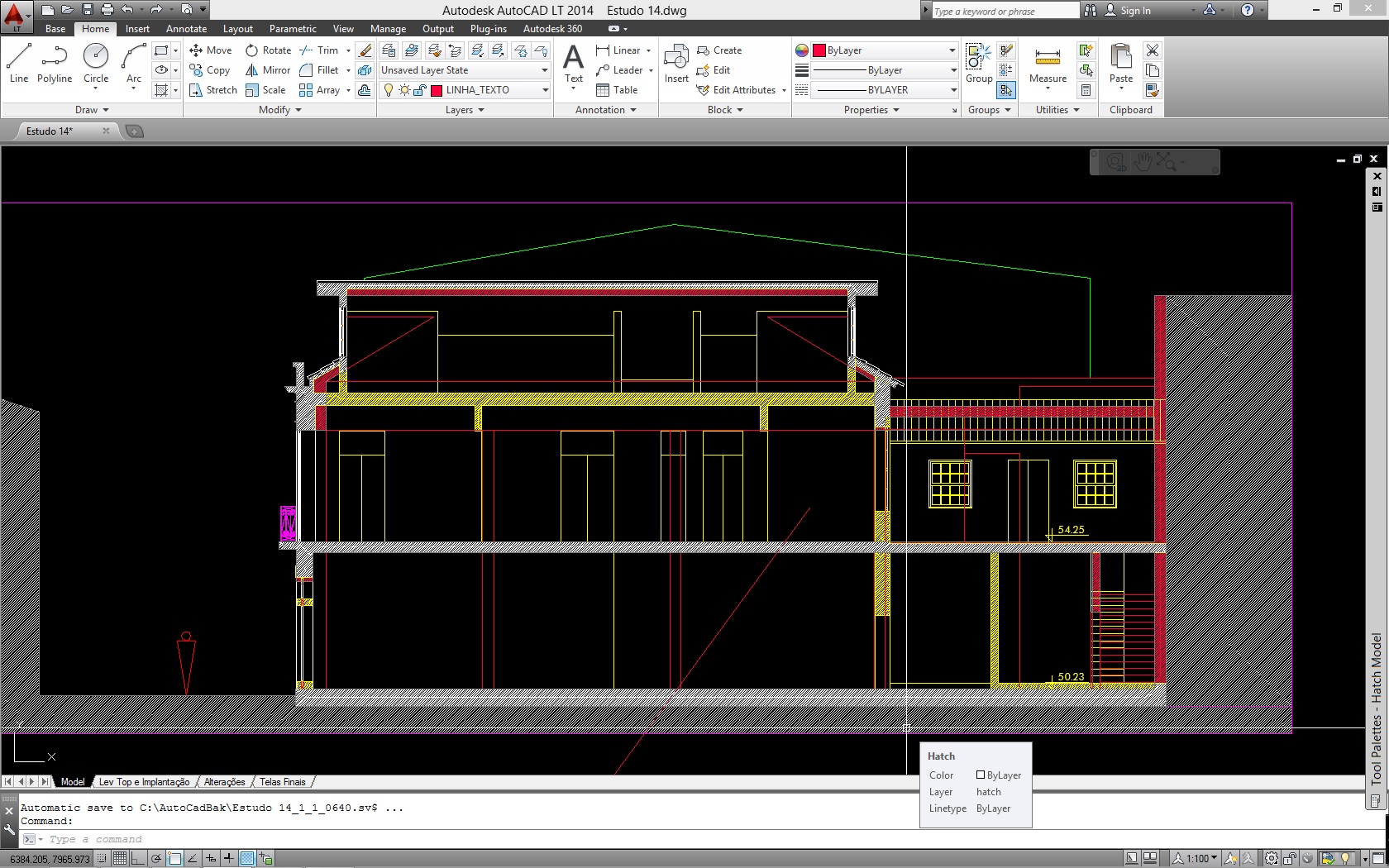Activate the Array command

pyautogui.click(x=320, y=90)
